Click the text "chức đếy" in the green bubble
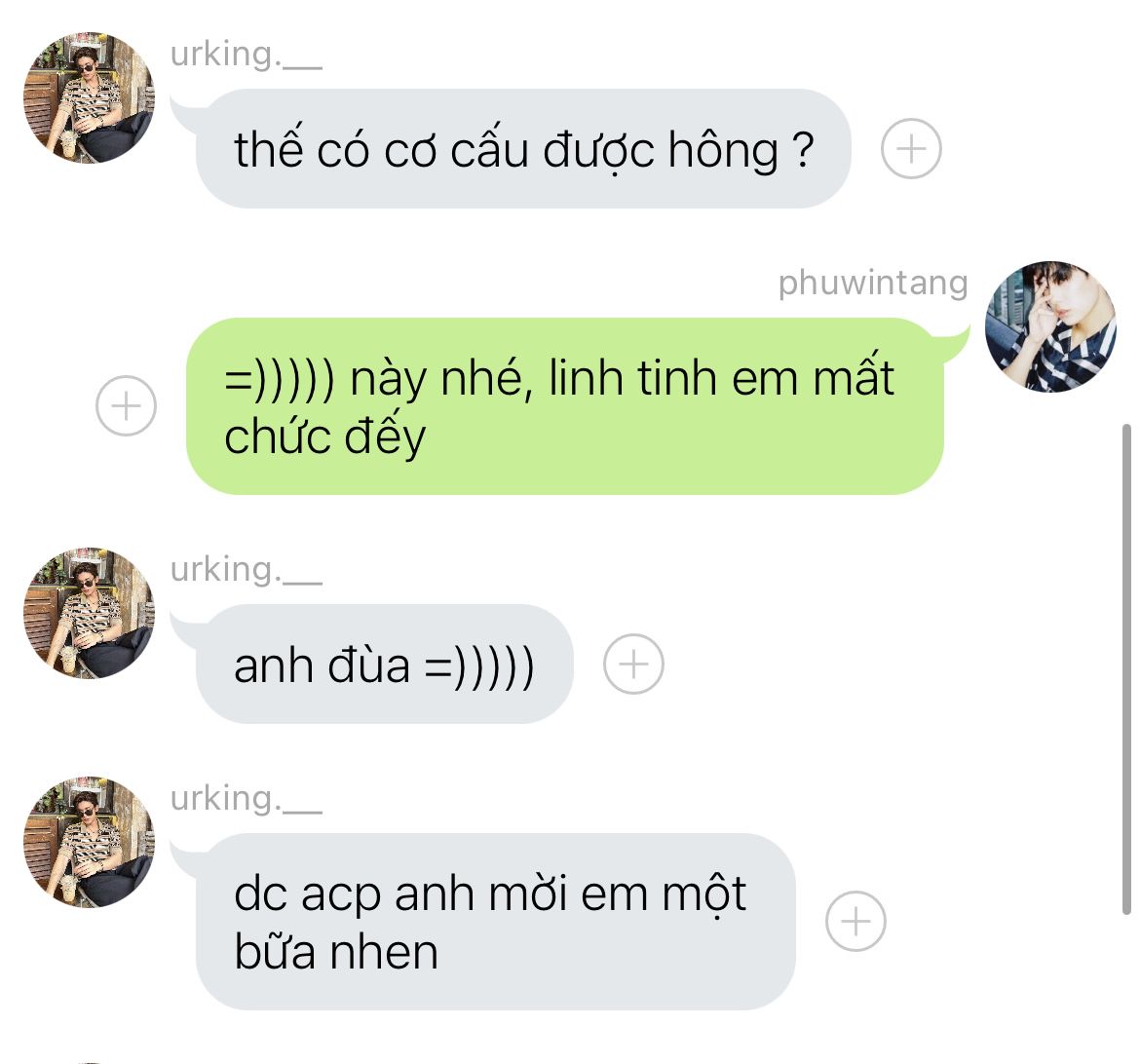 325,437
